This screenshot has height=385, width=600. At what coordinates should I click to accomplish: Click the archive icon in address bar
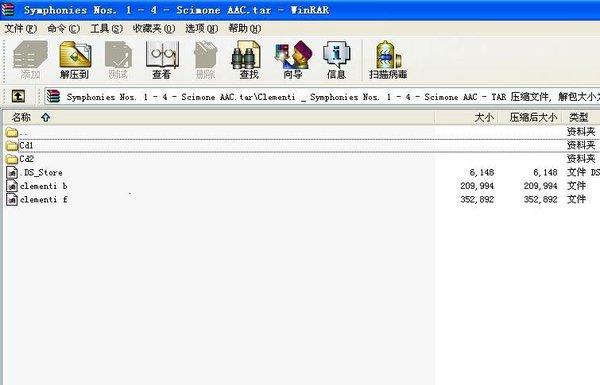pyautogui.click(x=54, y=96)
